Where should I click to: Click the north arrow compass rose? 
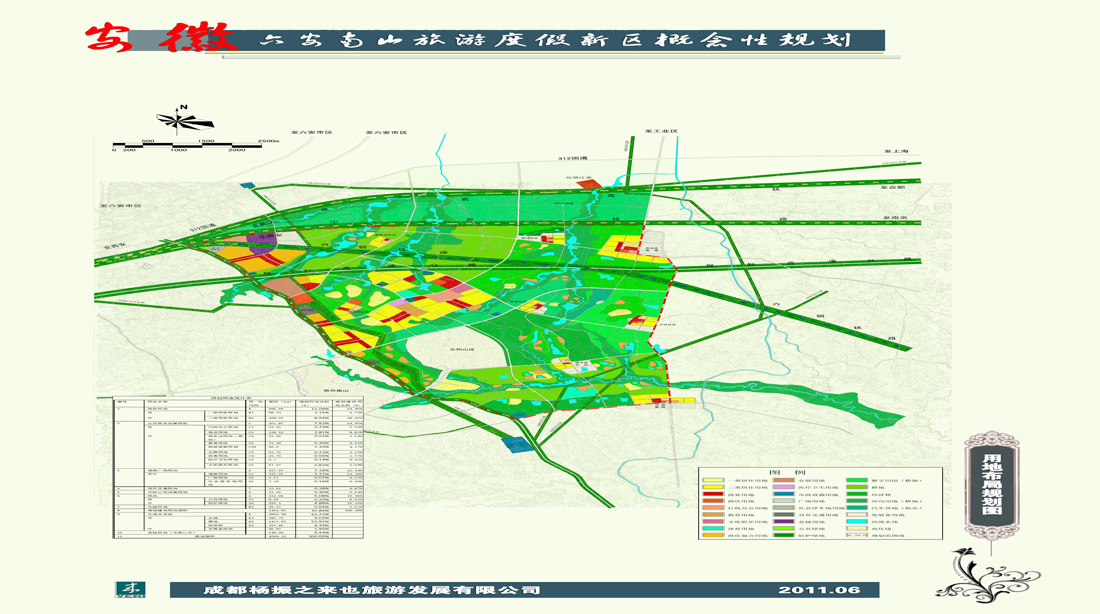coord(180,121)
